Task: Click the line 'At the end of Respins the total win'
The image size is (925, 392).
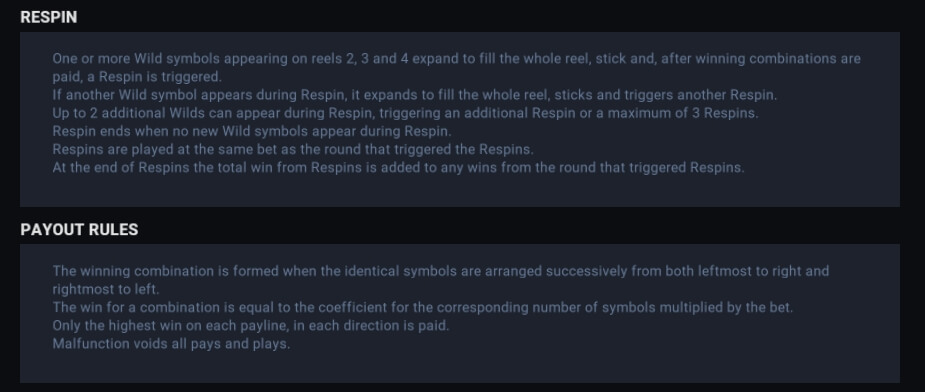Action: pyautogui.click(x=398, y=168)
